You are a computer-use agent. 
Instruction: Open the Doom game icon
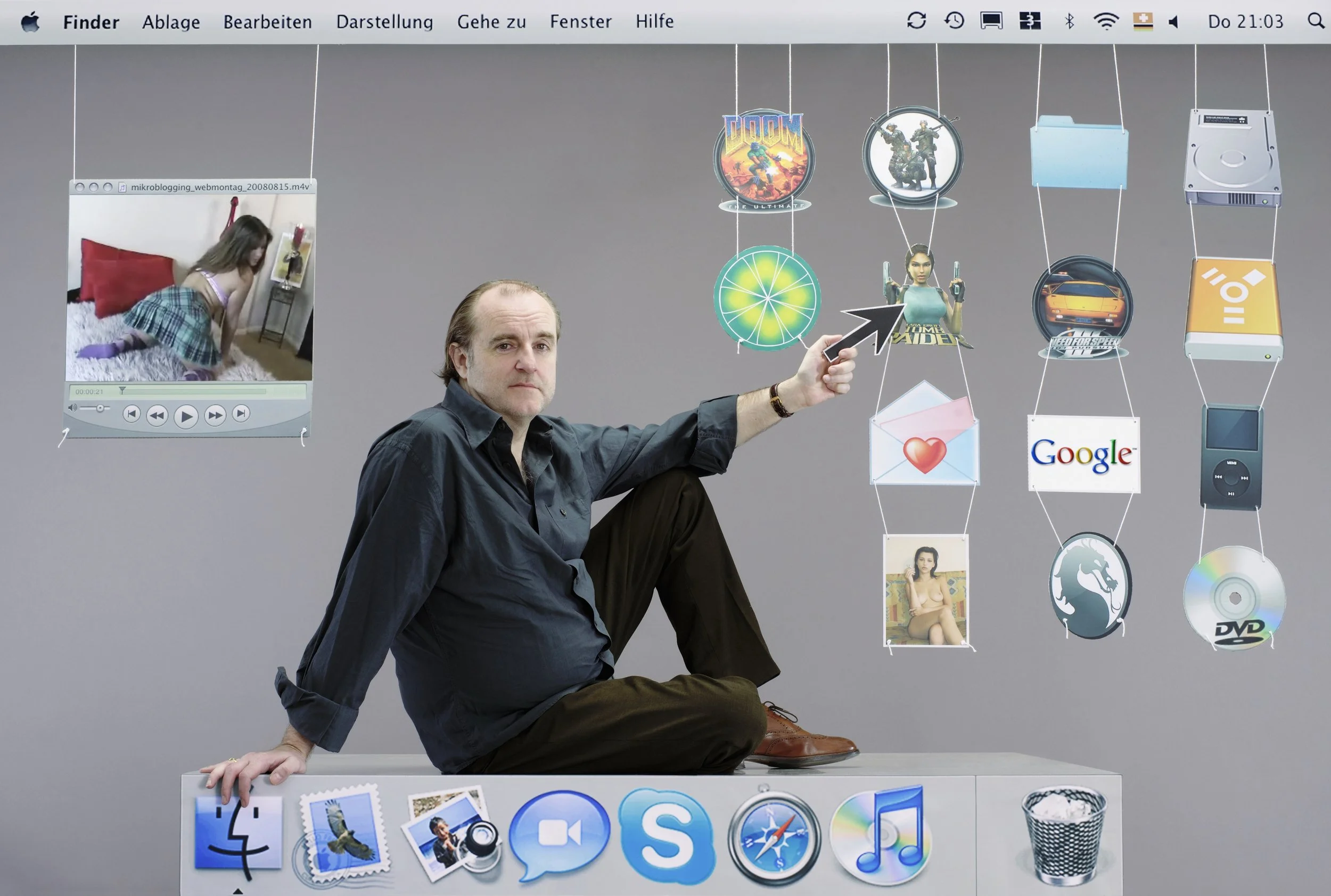(x=764, y=161)
